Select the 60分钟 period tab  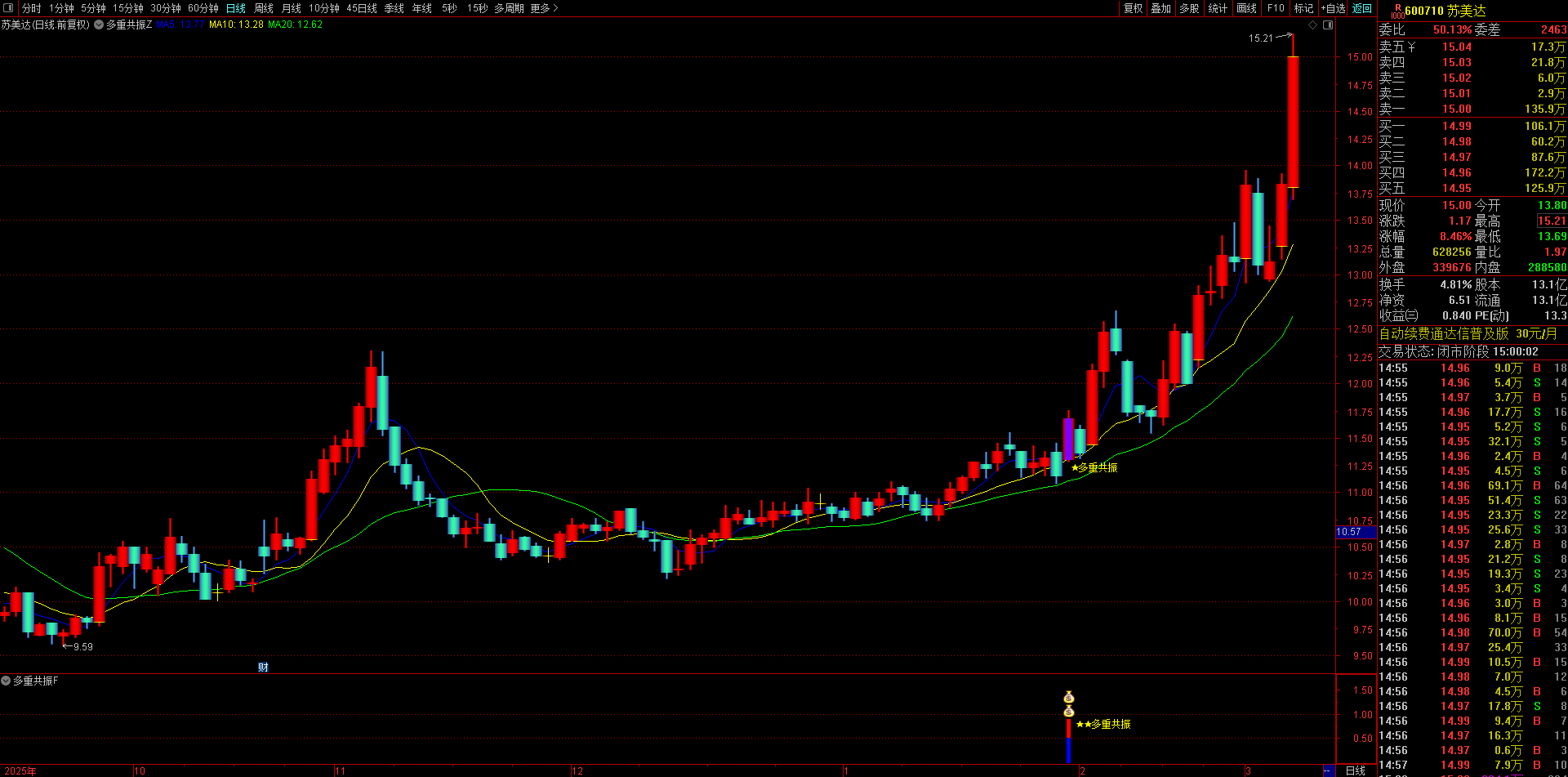tap(203, 8)
